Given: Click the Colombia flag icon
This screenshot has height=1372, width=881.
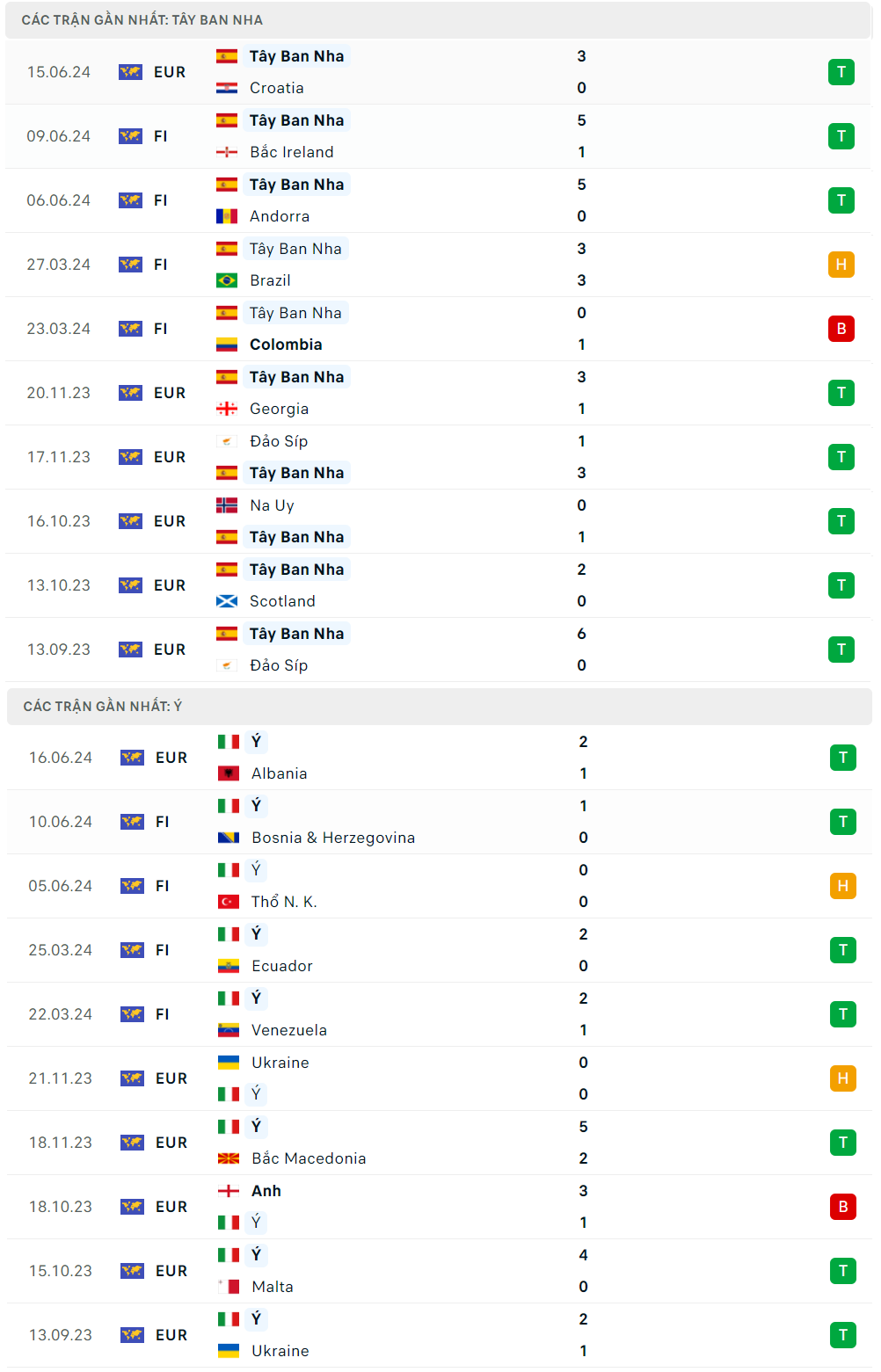Looking at the screenshot, I should point(227,345).
